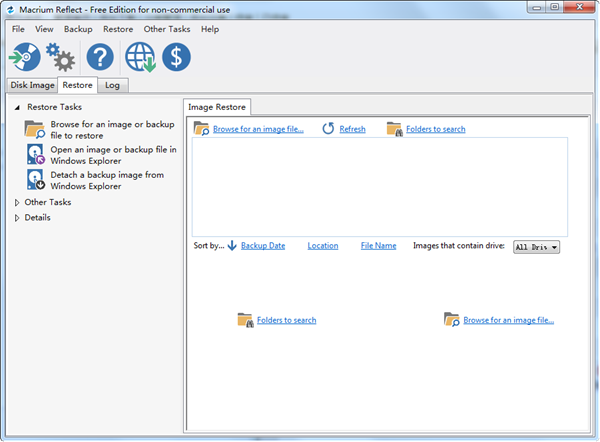Expand the Other Tasks tree section
The height and width of the screenshot is (442, 600).
[17, 202]
